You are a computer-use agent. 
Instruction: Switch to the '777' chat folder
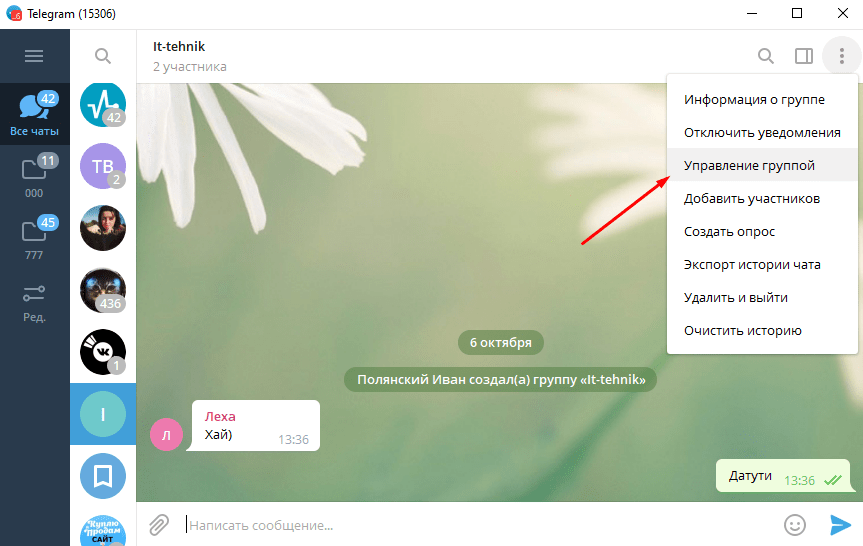[34, 240]
